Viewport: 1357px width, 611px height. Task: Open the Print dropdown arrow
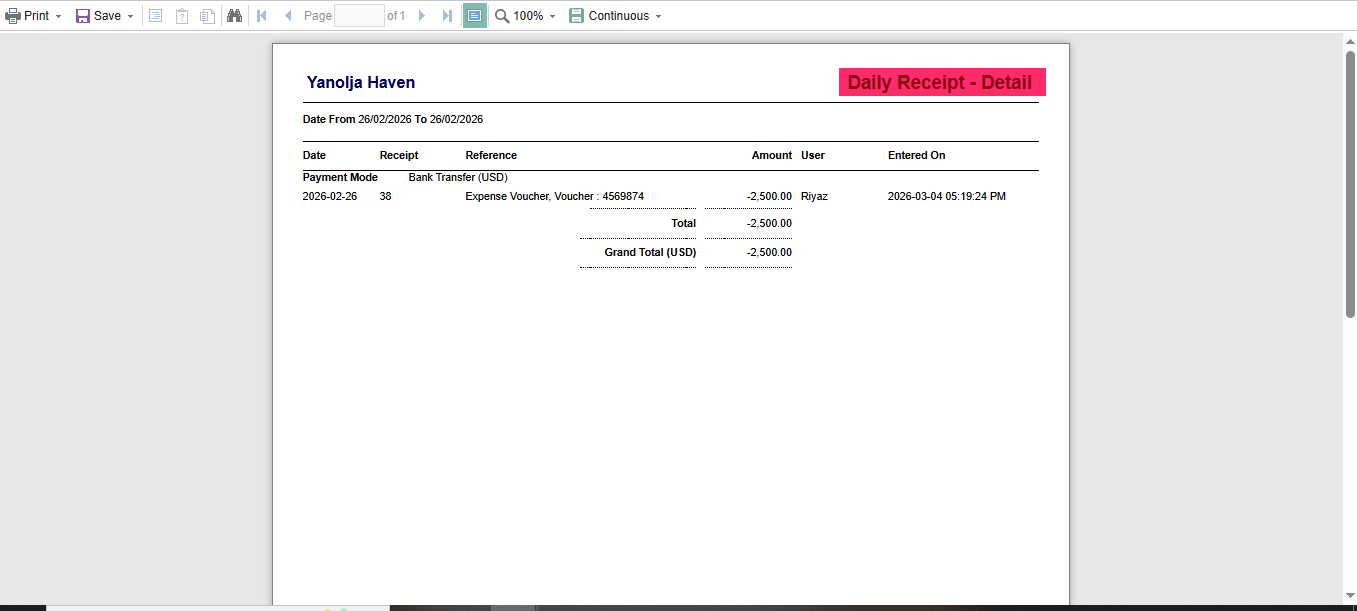coord(58,17)
